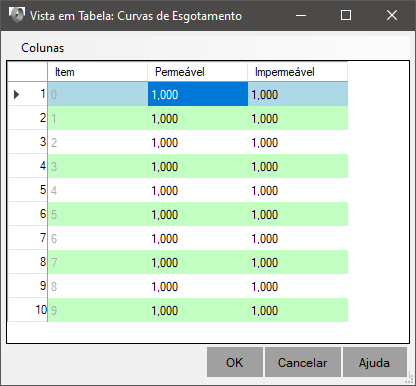
Task: Select Impermeável cell in row 4
Action: point(298,166)
